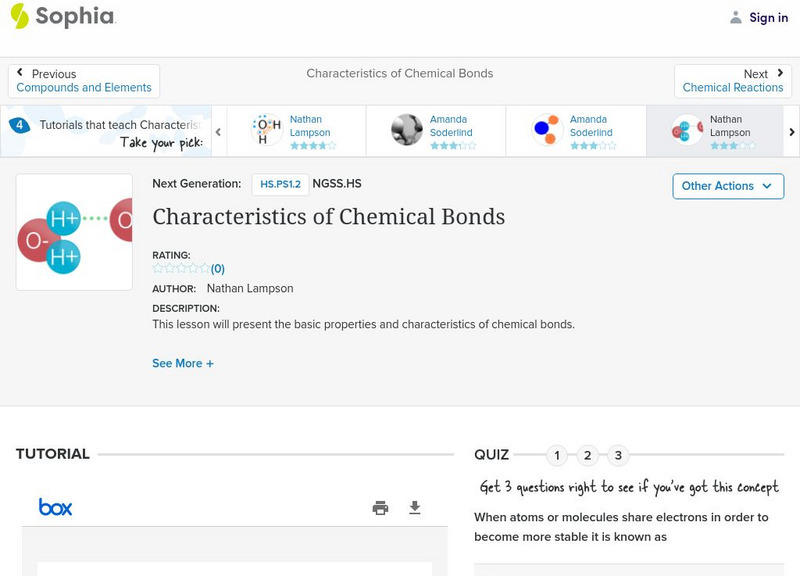Image resolution: width=800 pixels, height=576 pixels.
Task: Select quiz question 3 step
Action: [618, 456]
